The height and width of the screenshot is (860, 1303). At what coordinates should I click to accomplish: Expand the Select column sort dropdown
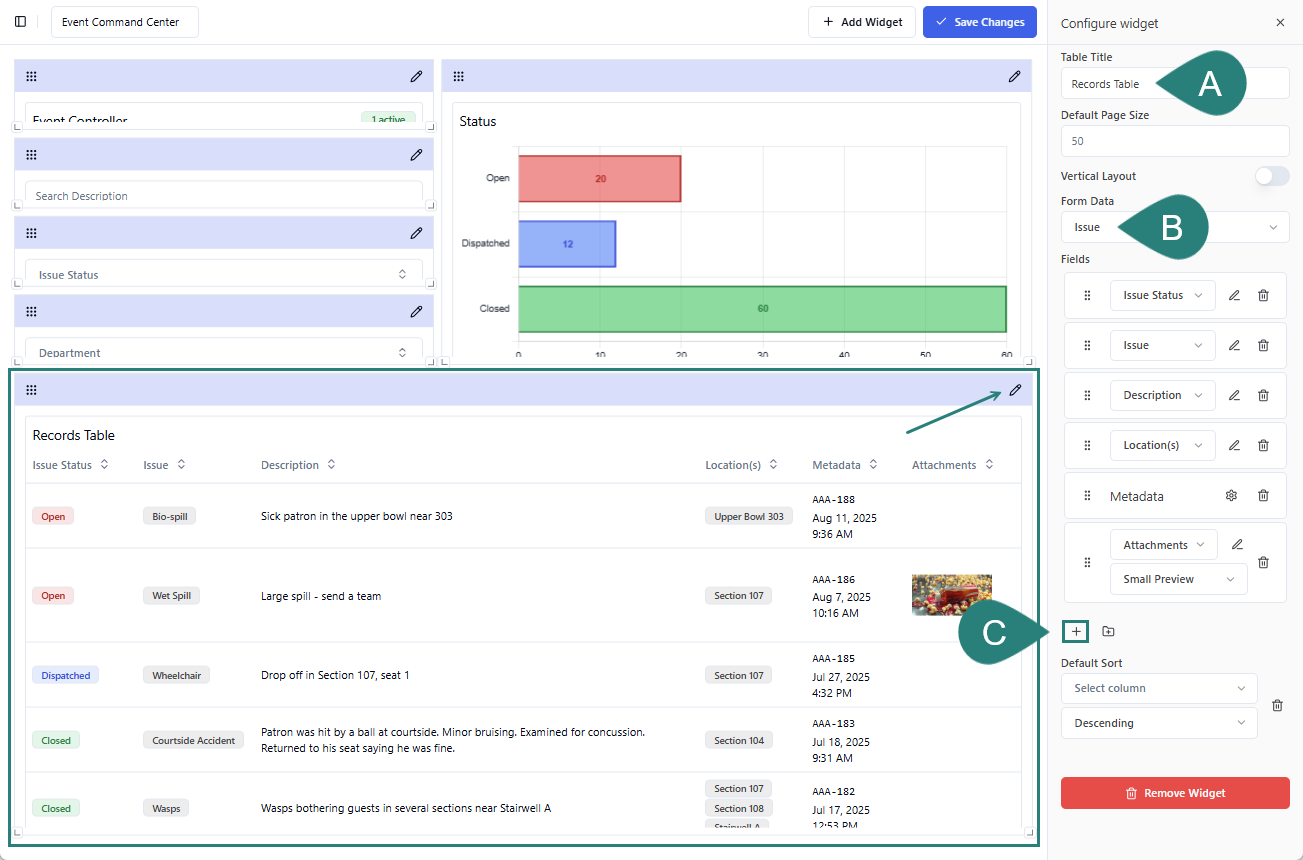(x=1159, y=688)
